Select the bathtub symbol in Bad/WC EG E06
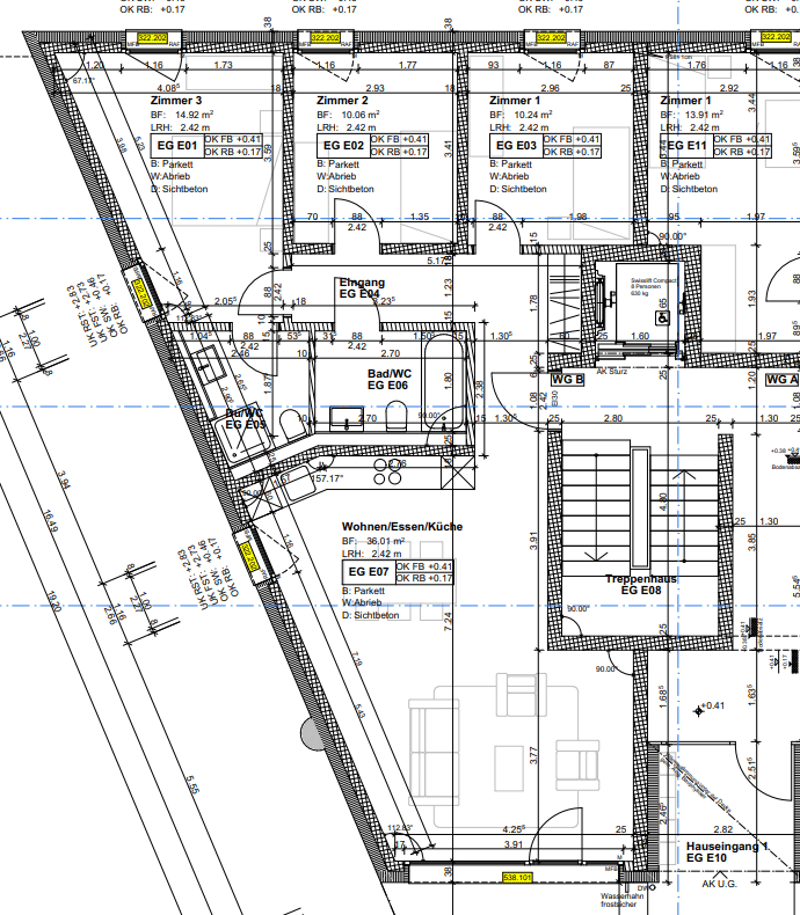 pos(443,383)
